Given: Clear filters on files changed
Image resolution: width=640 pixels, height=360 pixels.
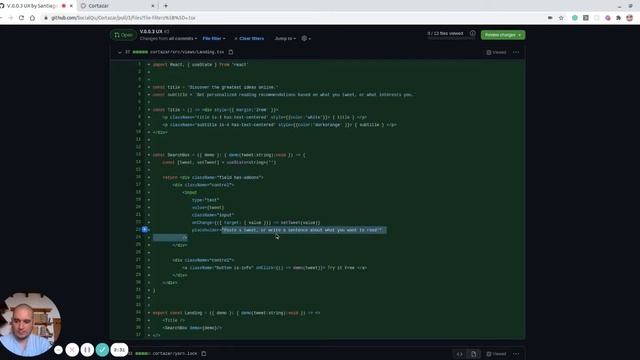Looking at the screenshot, I should click(x=249, y=38).
